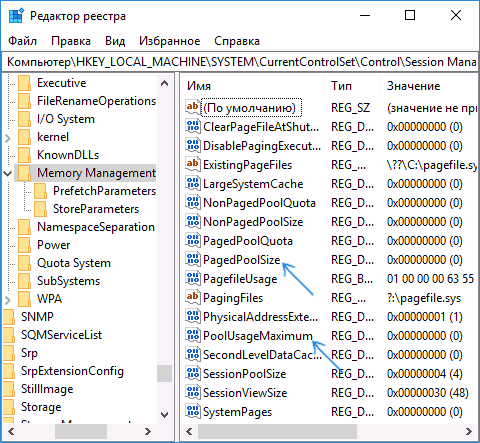Click the default value string icon
480x443 pixels.
point(193,108)
